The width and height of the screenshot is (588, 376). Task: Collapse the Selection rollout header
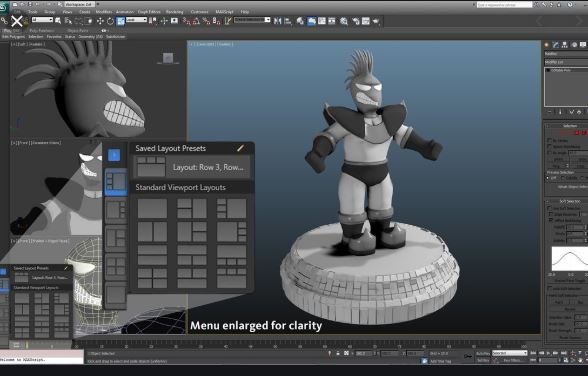tap(566, 126)
